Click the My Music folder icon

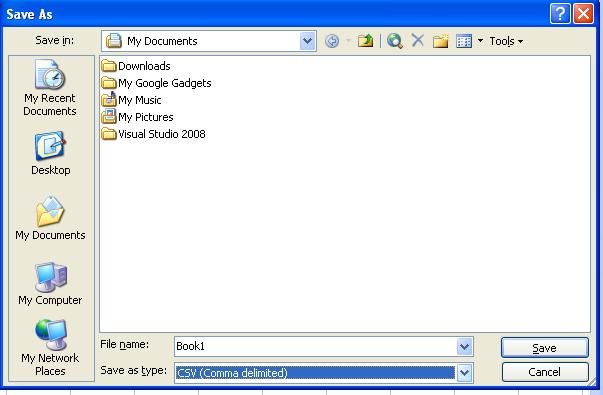[109, 99]
